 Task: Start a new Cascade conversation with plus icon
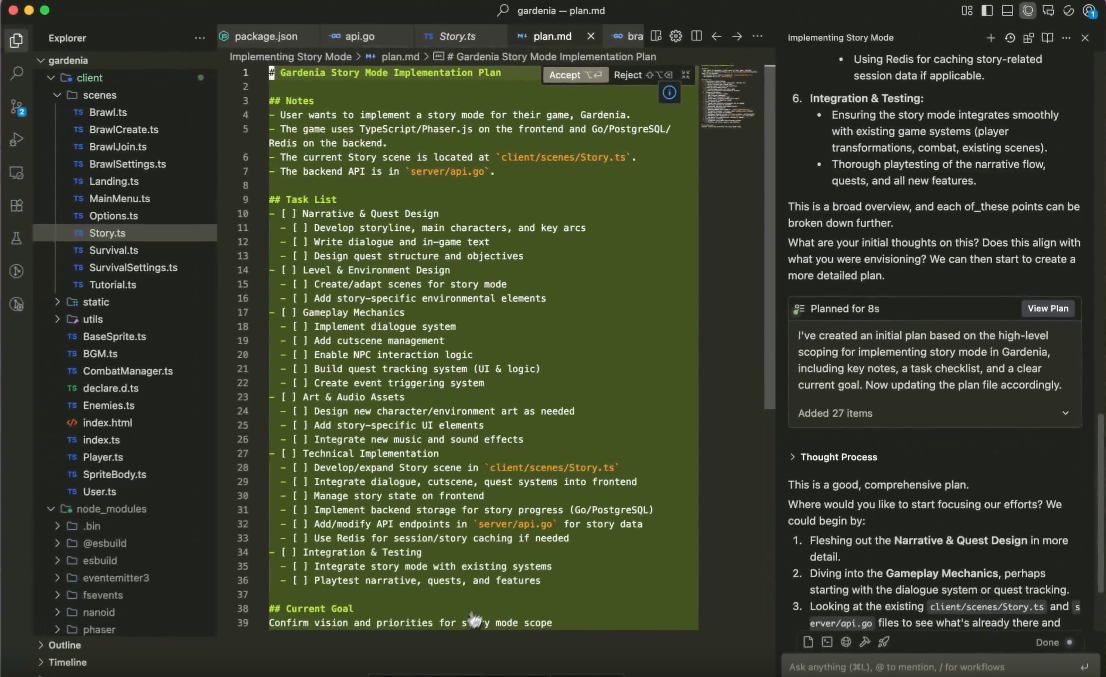990,37
